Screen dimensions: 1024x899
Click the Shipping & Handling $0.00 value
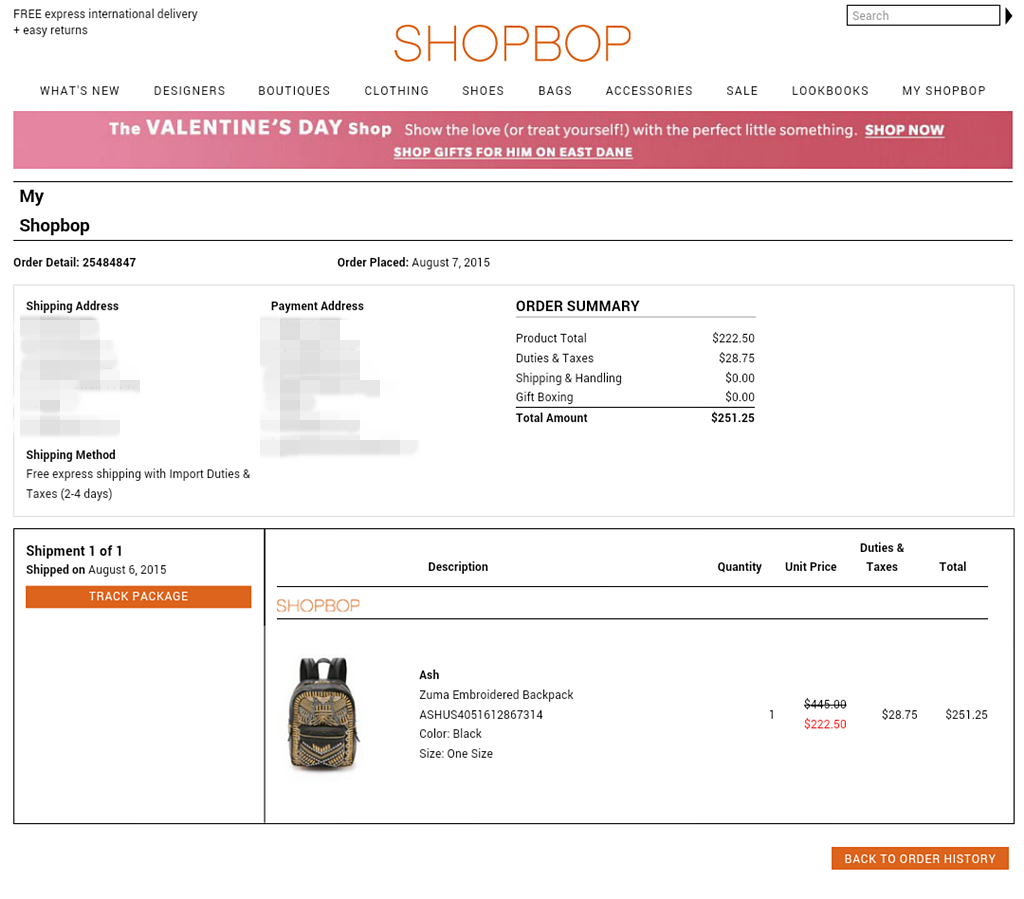click(739, 378)
